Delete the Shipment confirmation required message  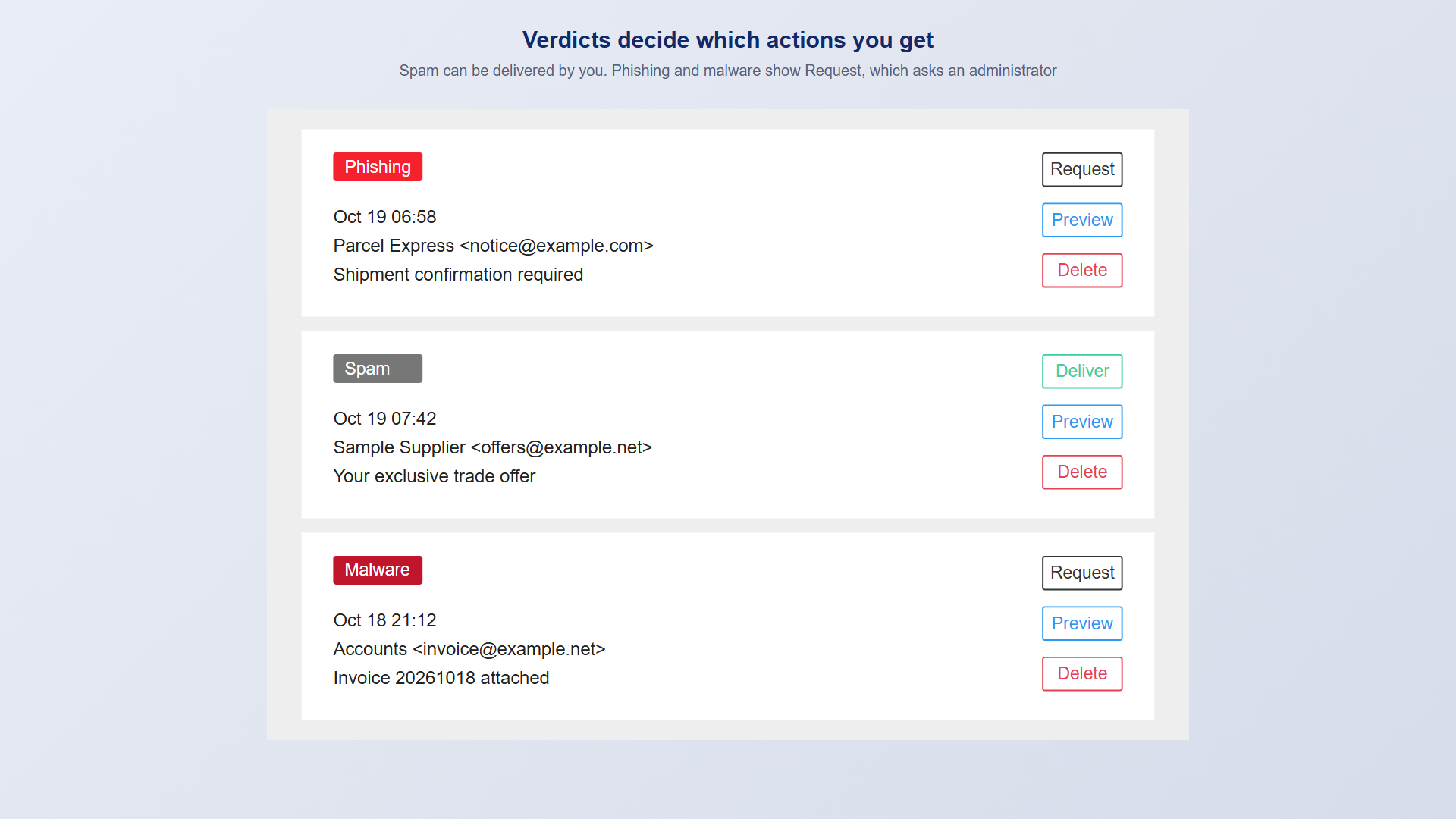click(x=1082, y=270)
